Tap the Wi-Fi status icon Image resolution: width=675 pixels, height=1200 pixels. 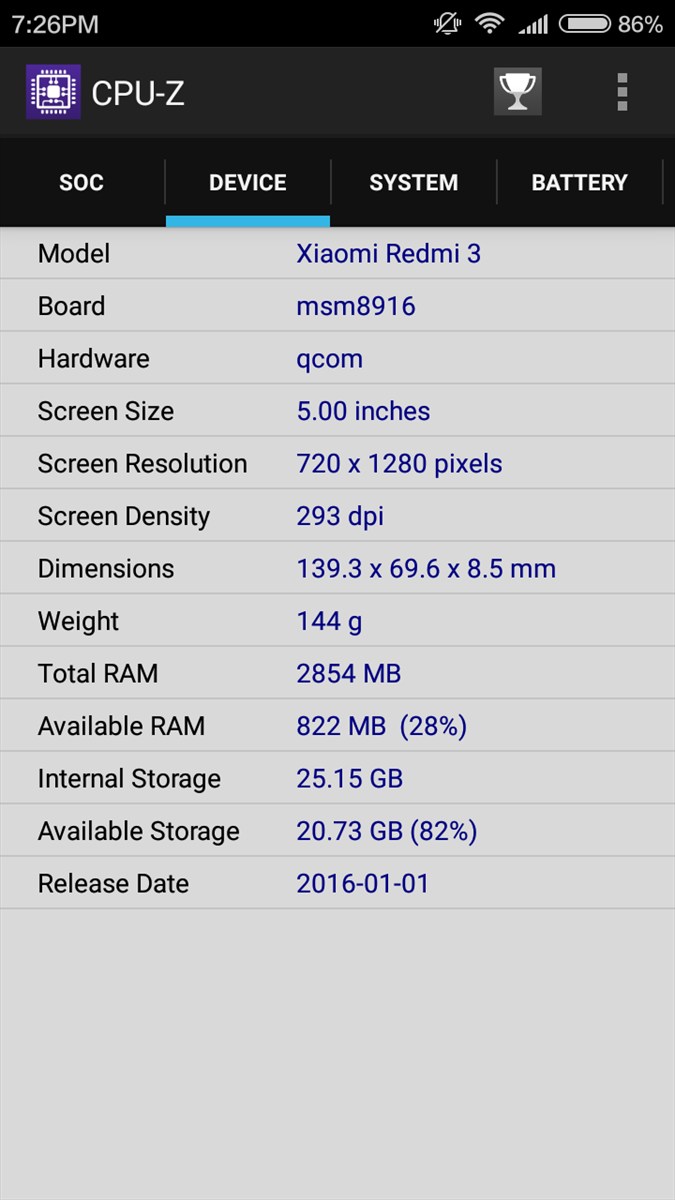point(489,24)
